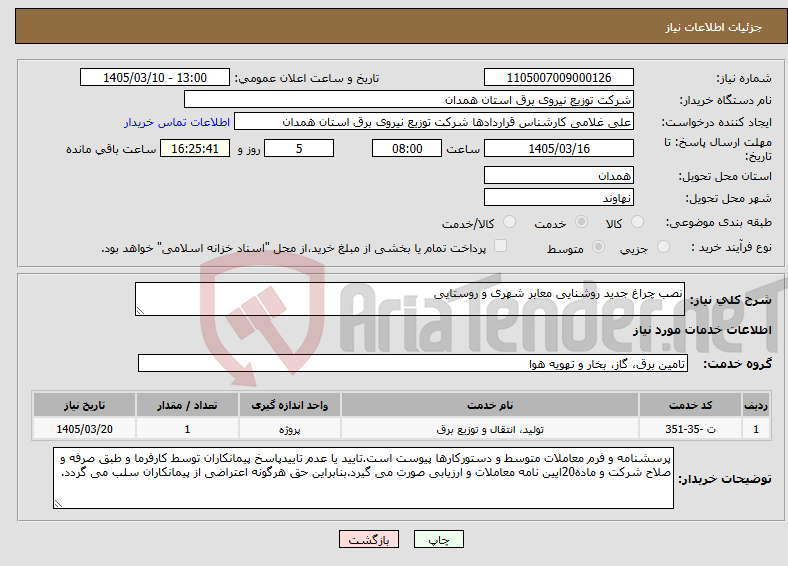
Task: Click the deadline time field 08:00
Action: click(x=407, y=148)
